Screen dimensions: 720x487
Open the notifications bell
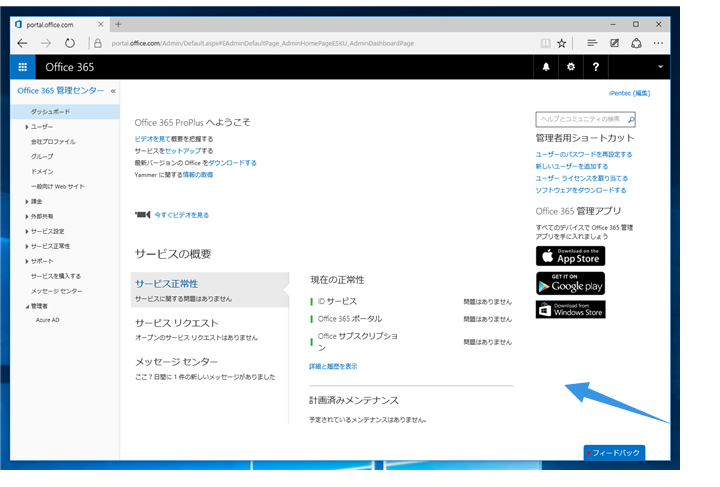point(546,67)
